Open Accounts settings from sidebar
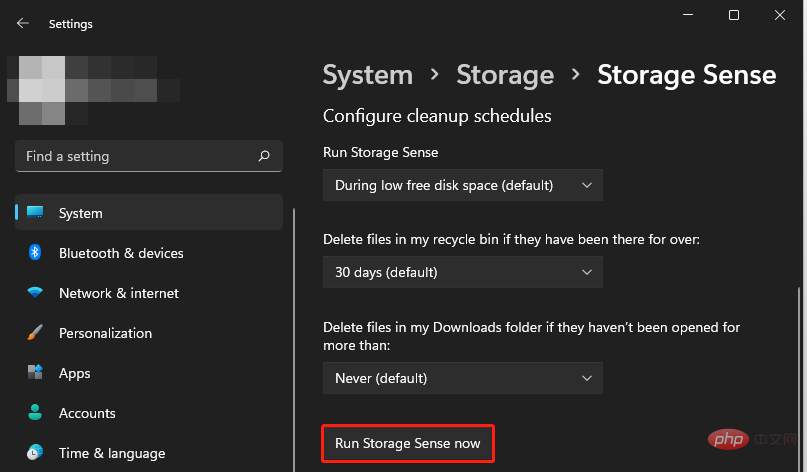 (87, 413)
